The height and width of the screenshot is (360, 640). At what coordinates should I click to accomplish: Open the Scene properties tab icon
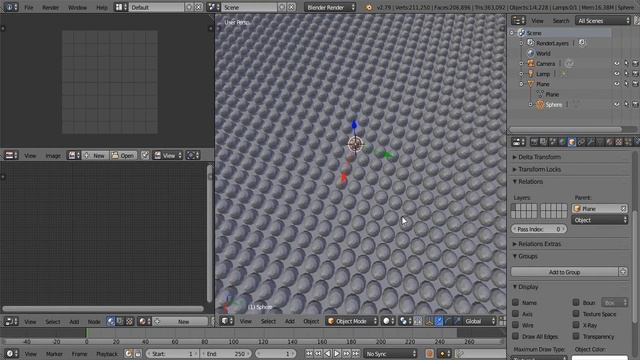click(x=553, y=142)
